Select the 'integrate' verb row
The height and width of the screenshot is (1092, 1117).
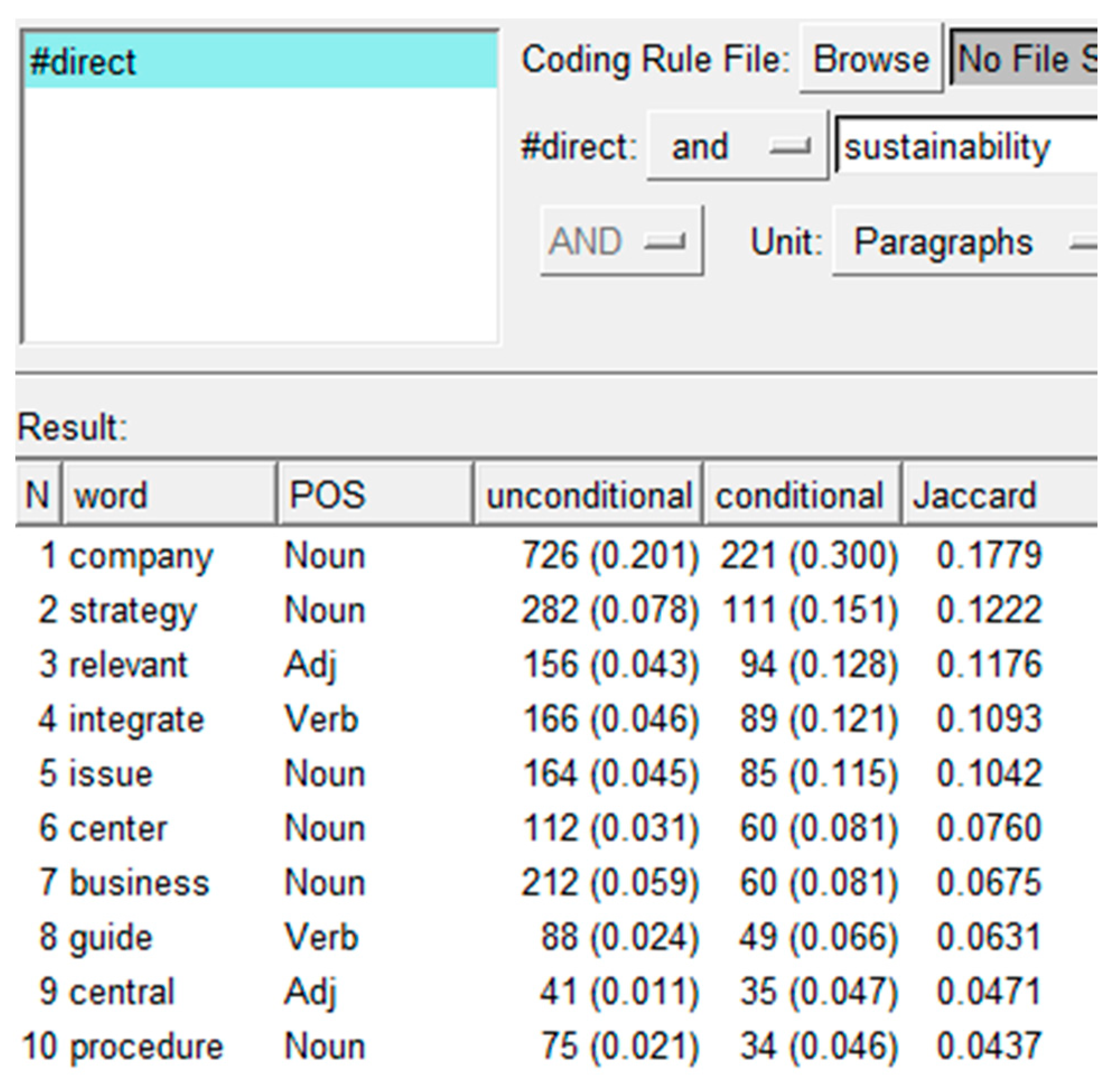pos(137,719)
